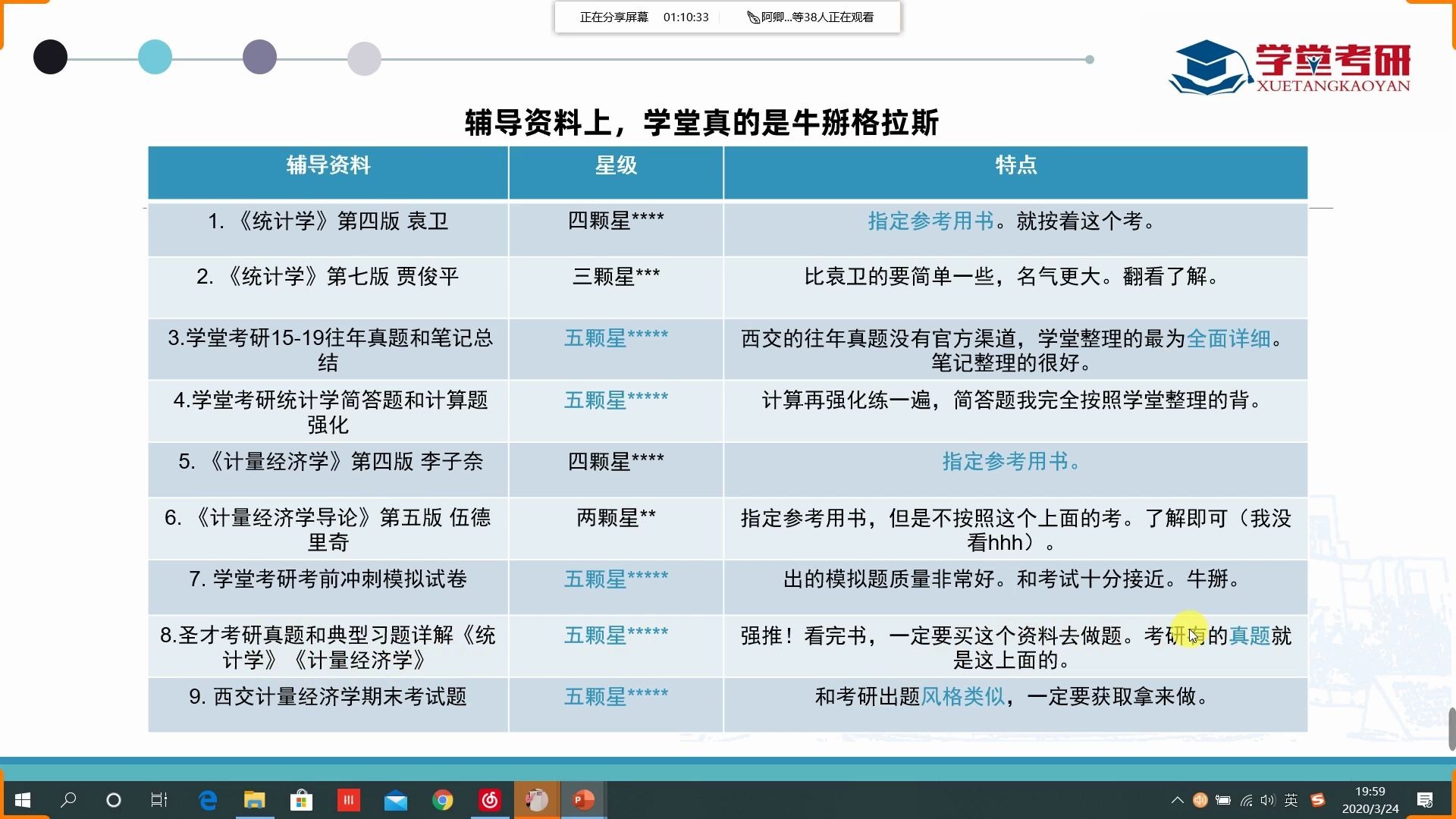Open Sogou input method tray icon
This screenshot has width=1456, height=819.
pyautogui.click(x=1318, y=800)
